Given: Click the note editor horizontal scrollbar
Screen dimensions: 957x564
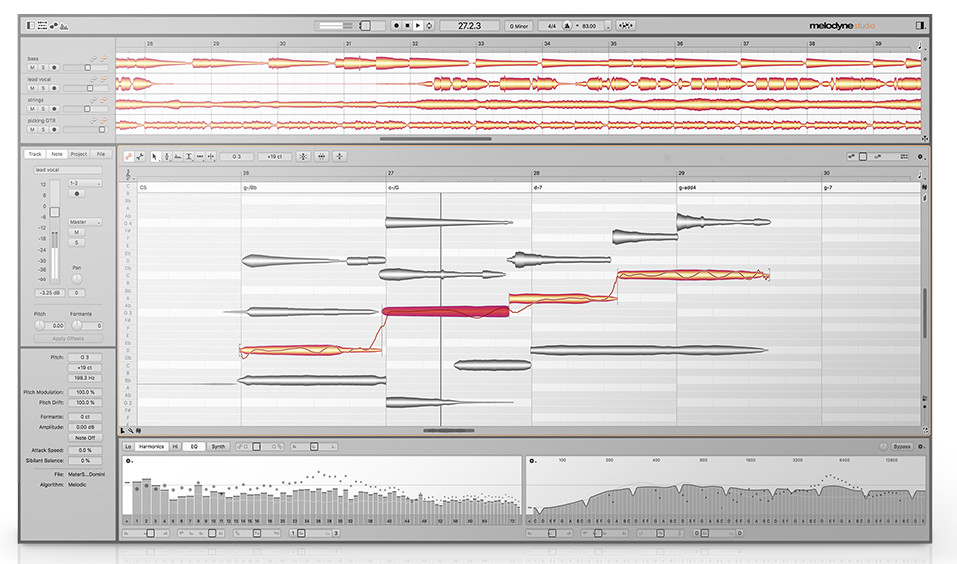Looking at the screenshot, I should [x=449, y=430].
